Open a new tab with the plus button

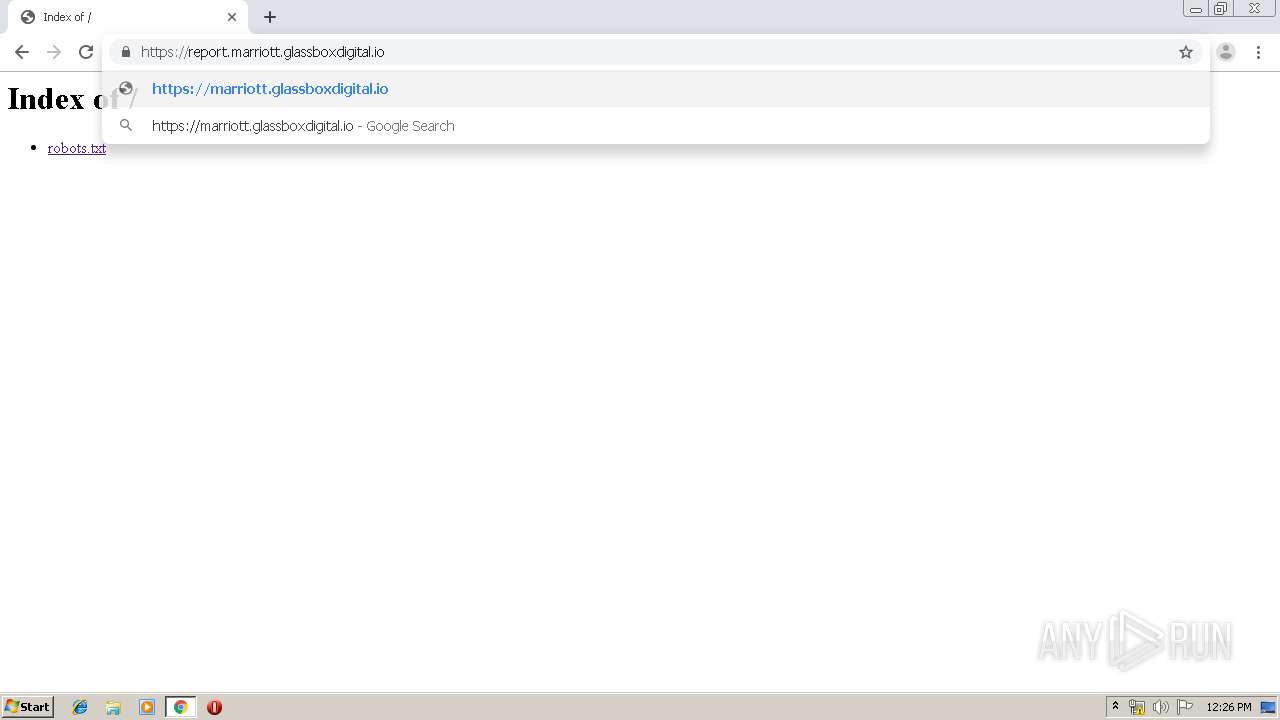[270, 17]
